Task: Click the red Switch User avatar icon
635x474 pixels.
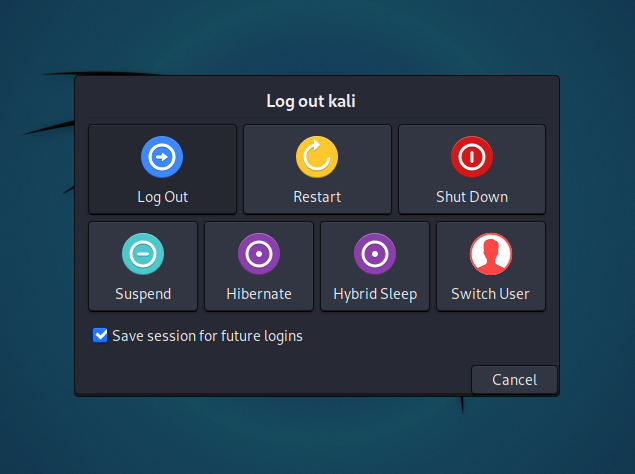Action: click(x=491, y=254)
